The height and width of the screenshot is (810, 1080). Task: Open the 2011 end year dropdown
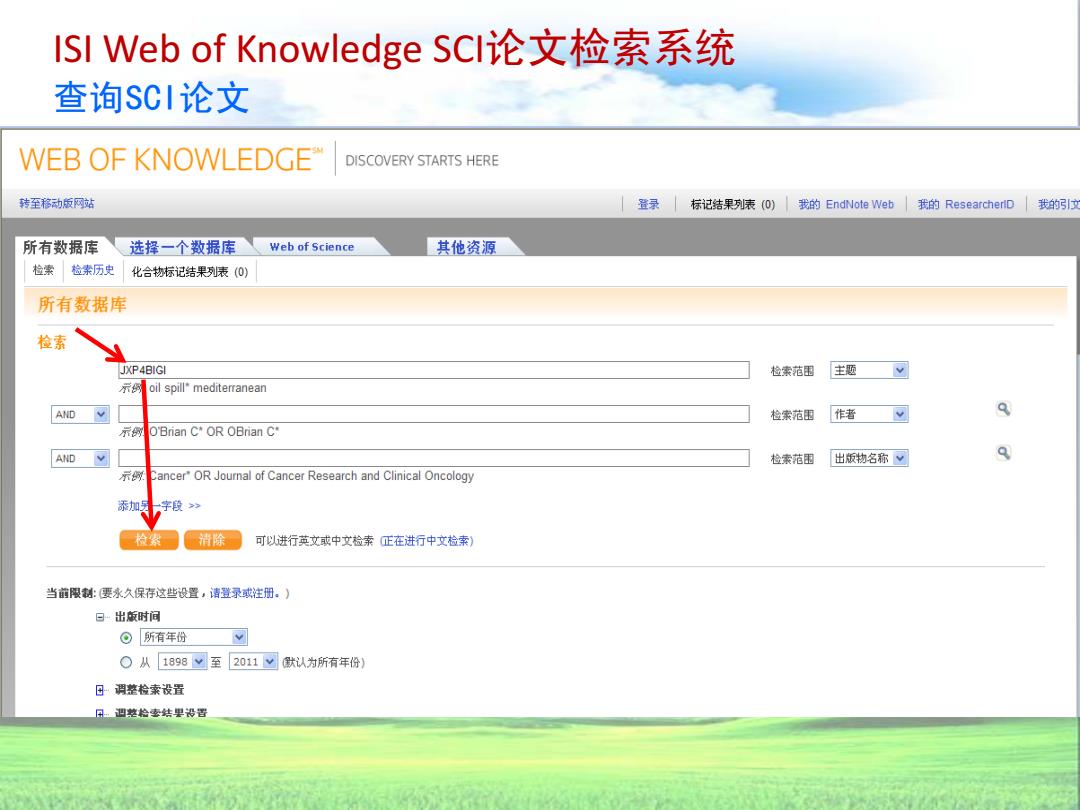click(253, 662)
